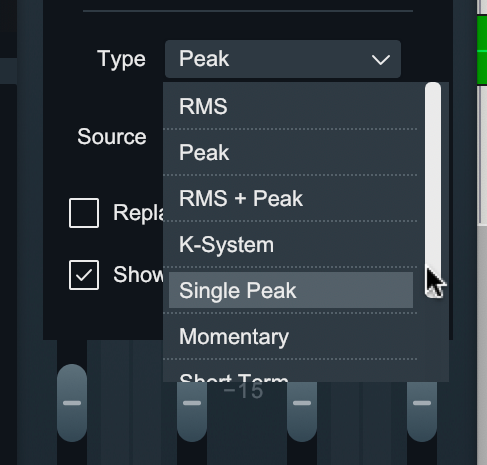This screenshot has width=487, height=465.
Task: Grab the leftmost fader handle
Action: [x=72, y=403]
